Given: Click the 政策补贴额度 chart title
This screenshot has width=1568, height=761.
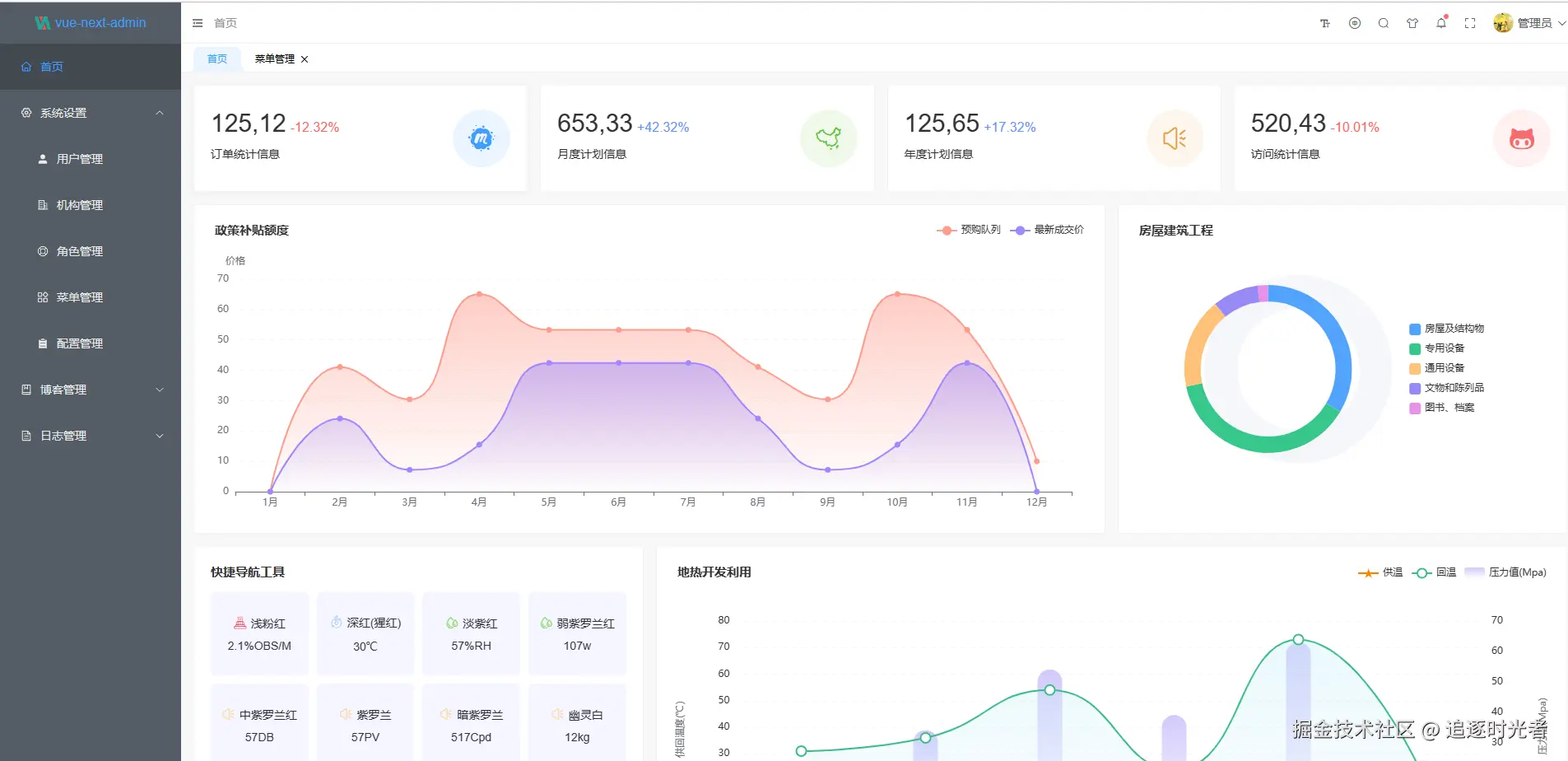Looking at the screenshot, I should click(x=252, y=231).
